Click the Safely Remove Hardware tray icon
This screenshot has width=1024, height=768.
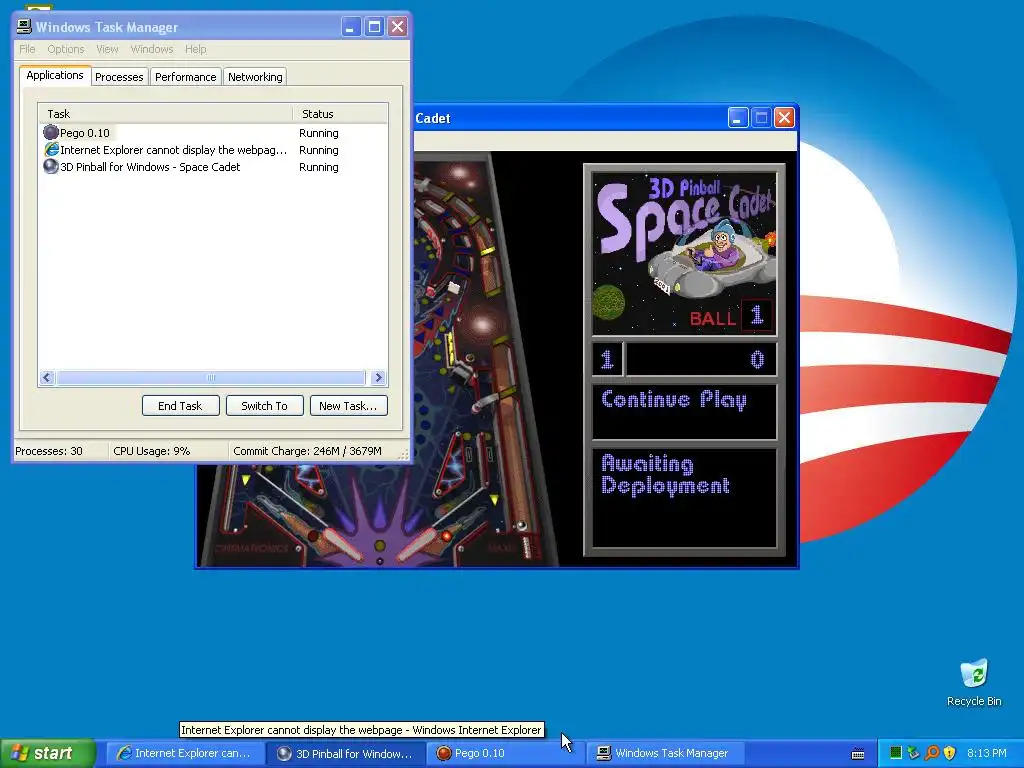[914, 753]
